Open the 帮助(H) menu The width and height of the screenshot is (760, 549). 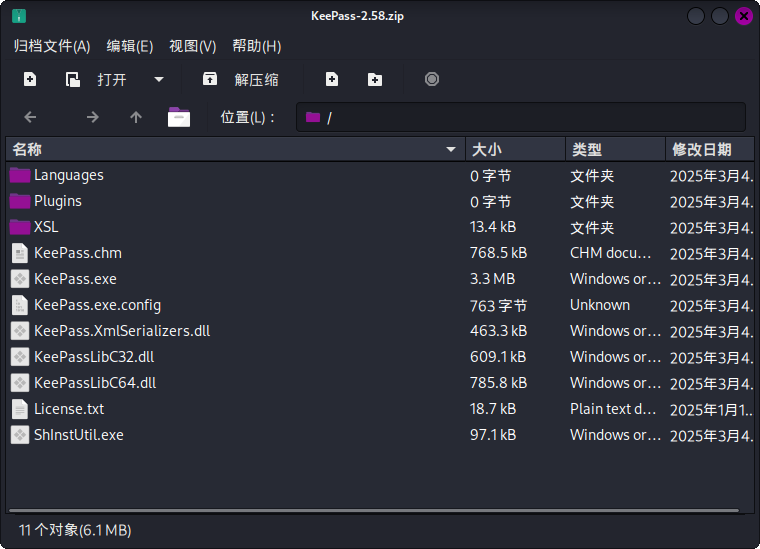click(256, 46)
